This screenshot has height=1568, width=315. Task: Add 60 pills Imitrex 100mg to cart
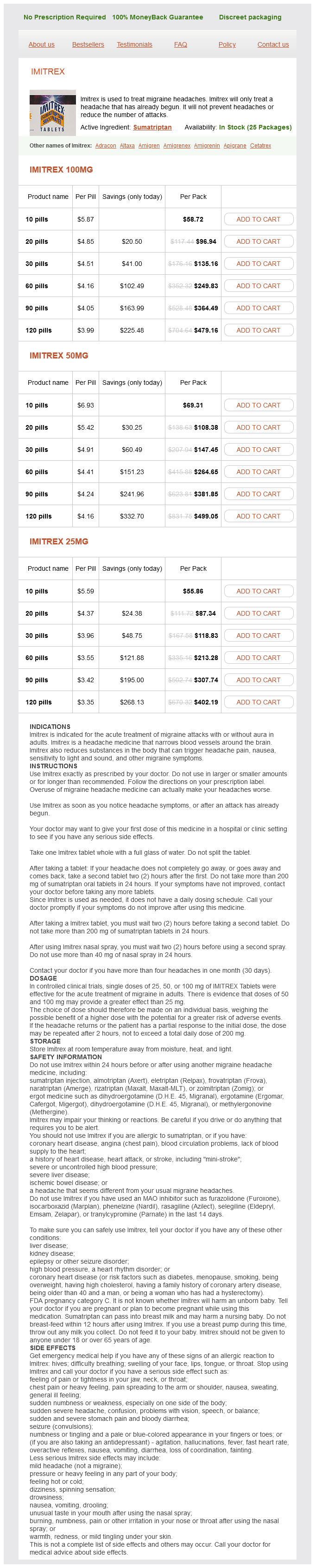coord(258,285)
